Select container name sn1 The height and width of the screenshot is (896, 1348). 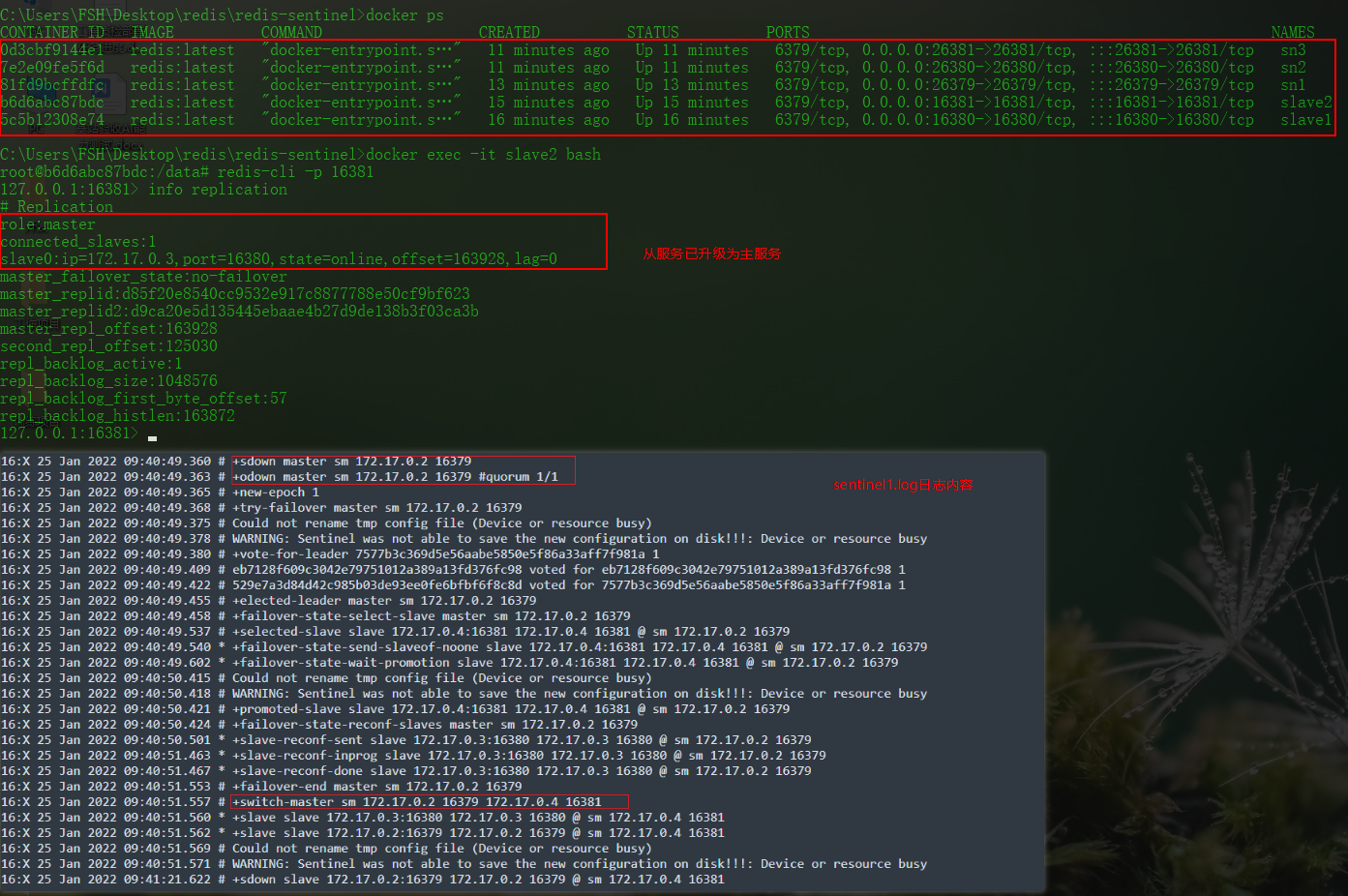coord(1293,85)
